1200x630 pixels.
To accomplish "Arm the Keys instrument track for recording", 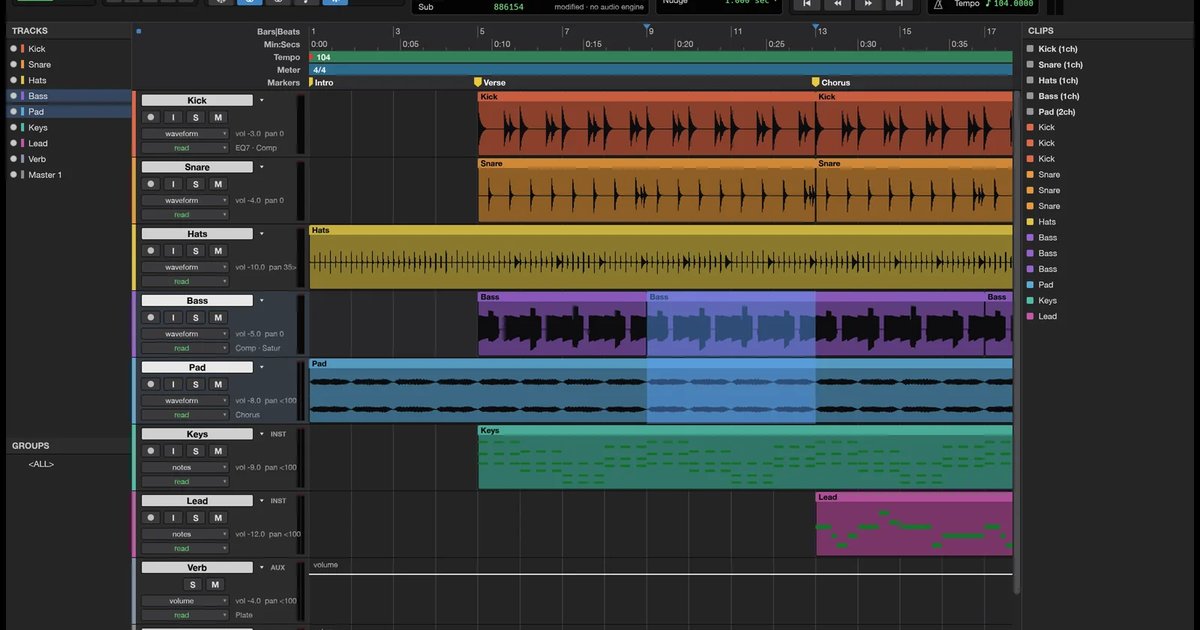I will [151, 451].
